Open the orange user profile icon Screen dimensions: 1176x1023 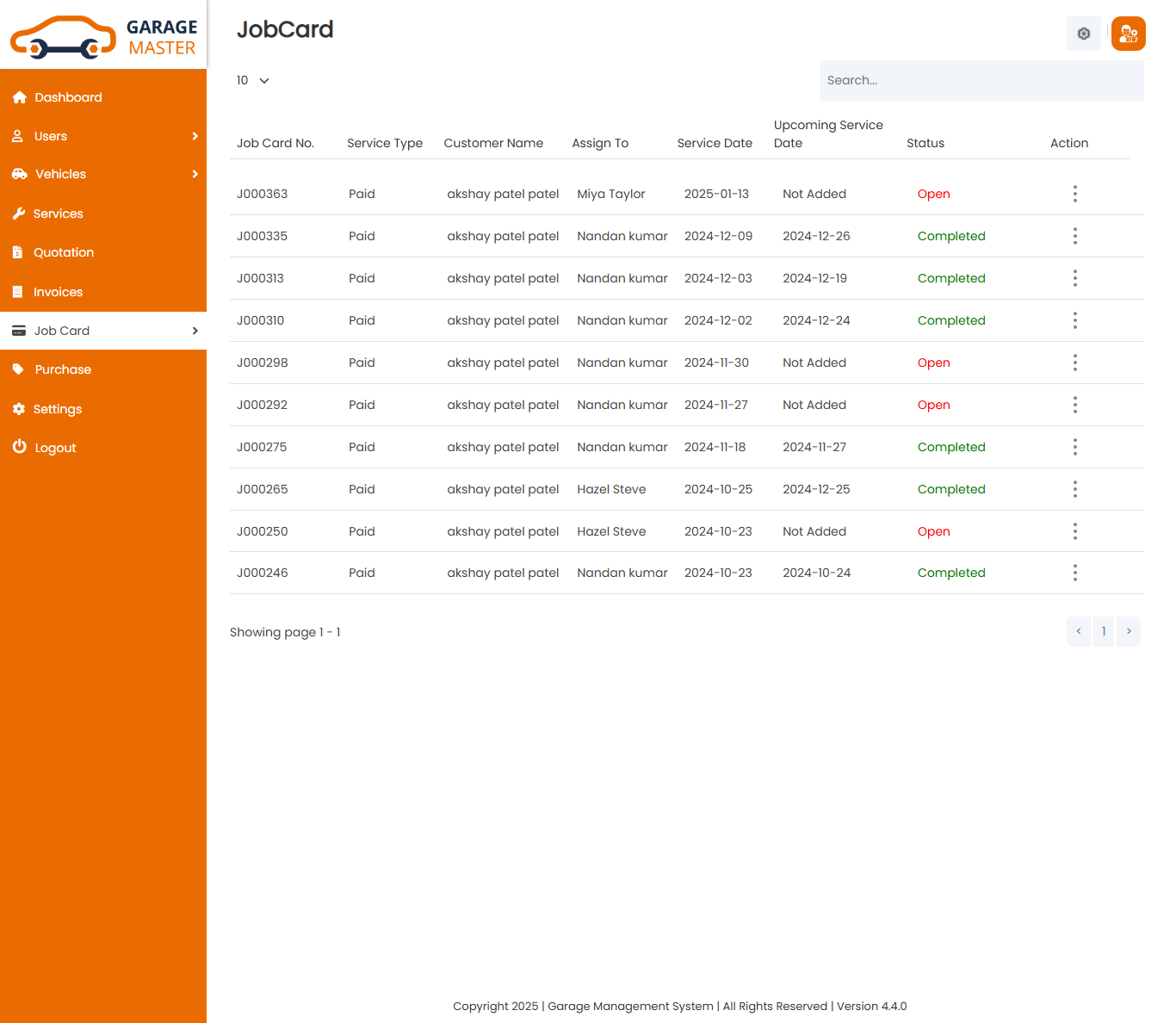(x=1128, y=34)
